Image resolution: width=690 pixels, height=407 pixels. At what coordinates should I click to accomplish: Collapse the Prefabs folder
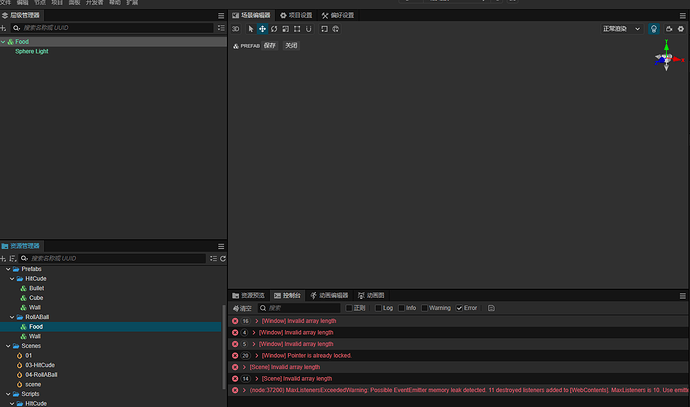coord(8,269)
